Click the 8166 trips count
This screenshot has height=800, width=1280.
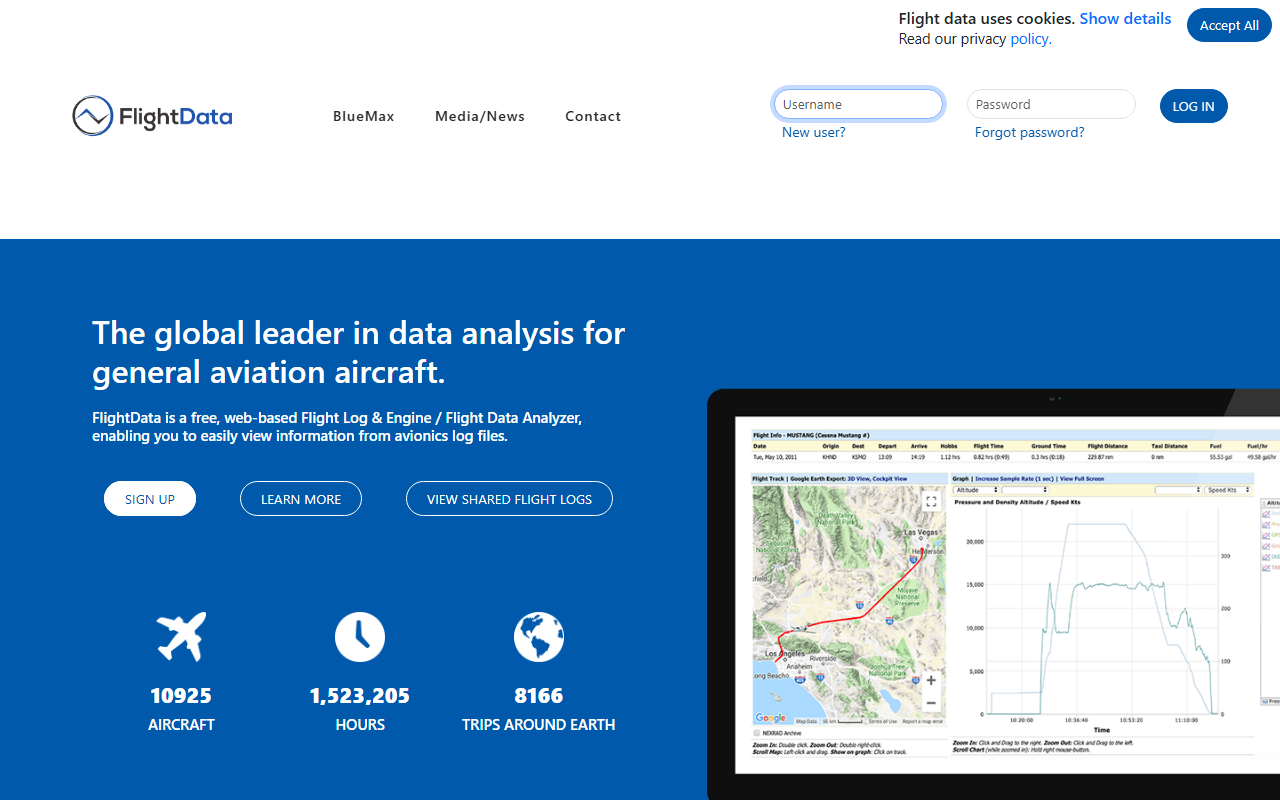point(539,695)
